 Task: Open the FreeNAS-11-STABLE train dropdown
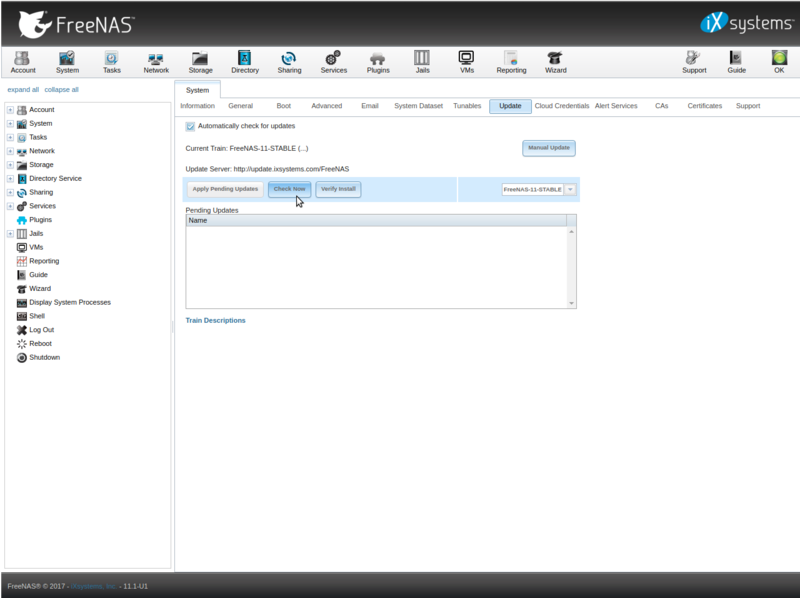point(570,189)
